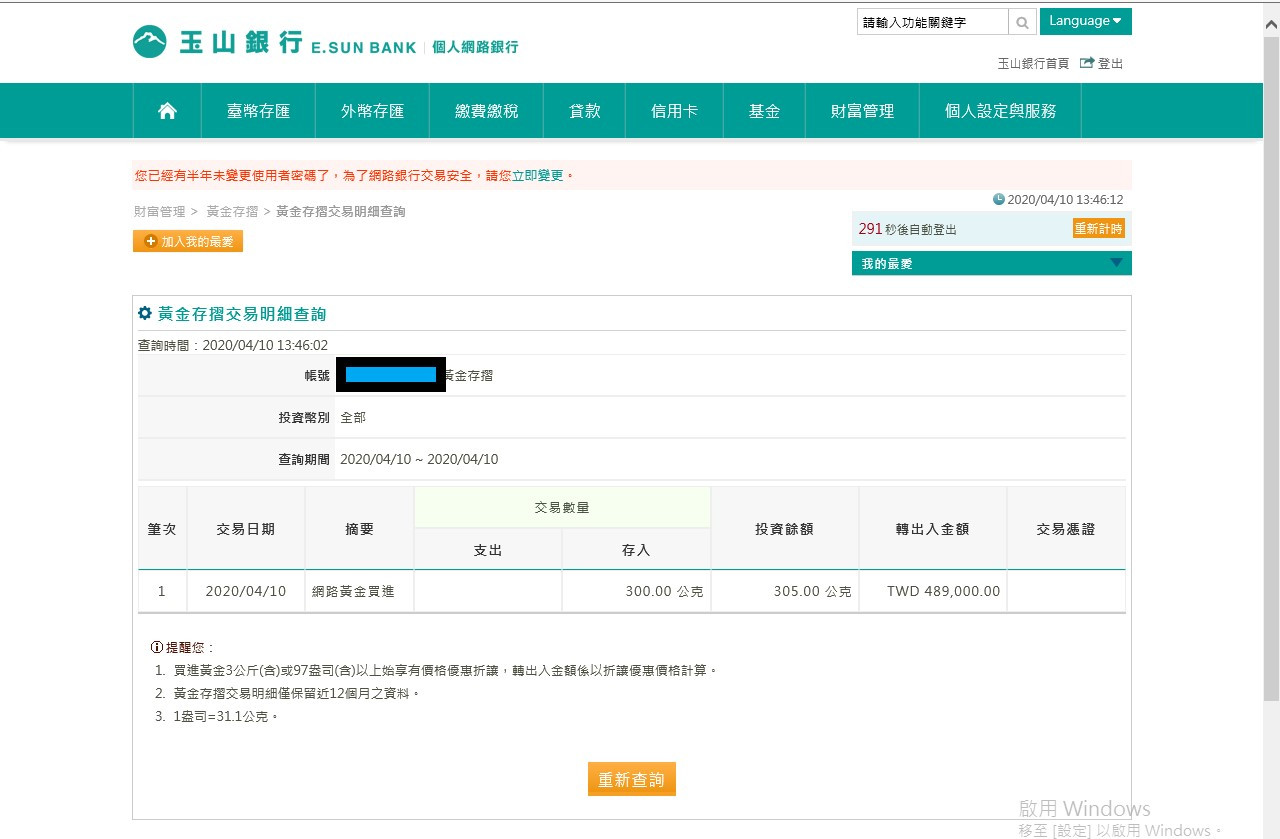The width and height of the screenshot is (1280, 839).
Task: Click the search magnifier icon
Action: click(x=1022, y=22)
